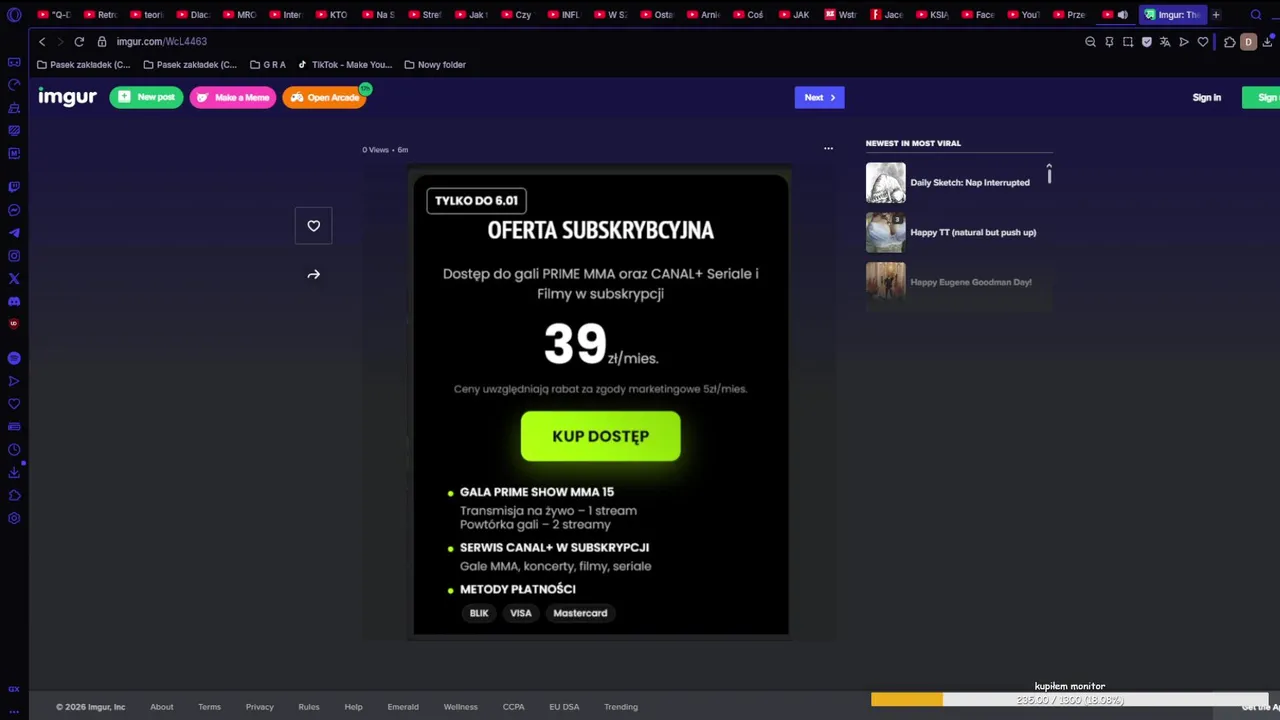
Task: Open the profile avatar D
Action: point(1248,42)
